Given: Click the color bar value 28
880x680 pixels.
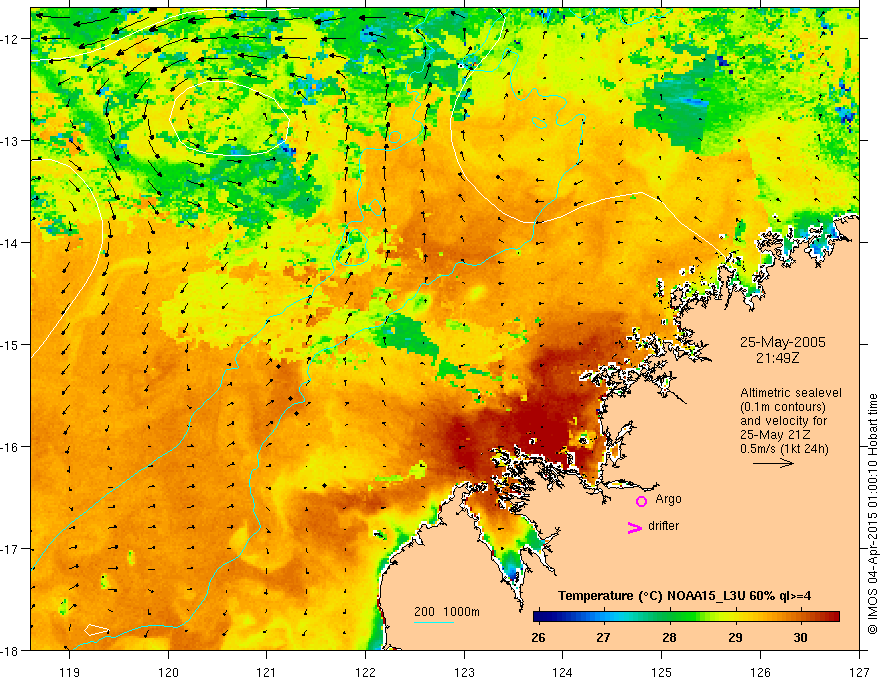Looking at the screenshot, I should (669, 637).
